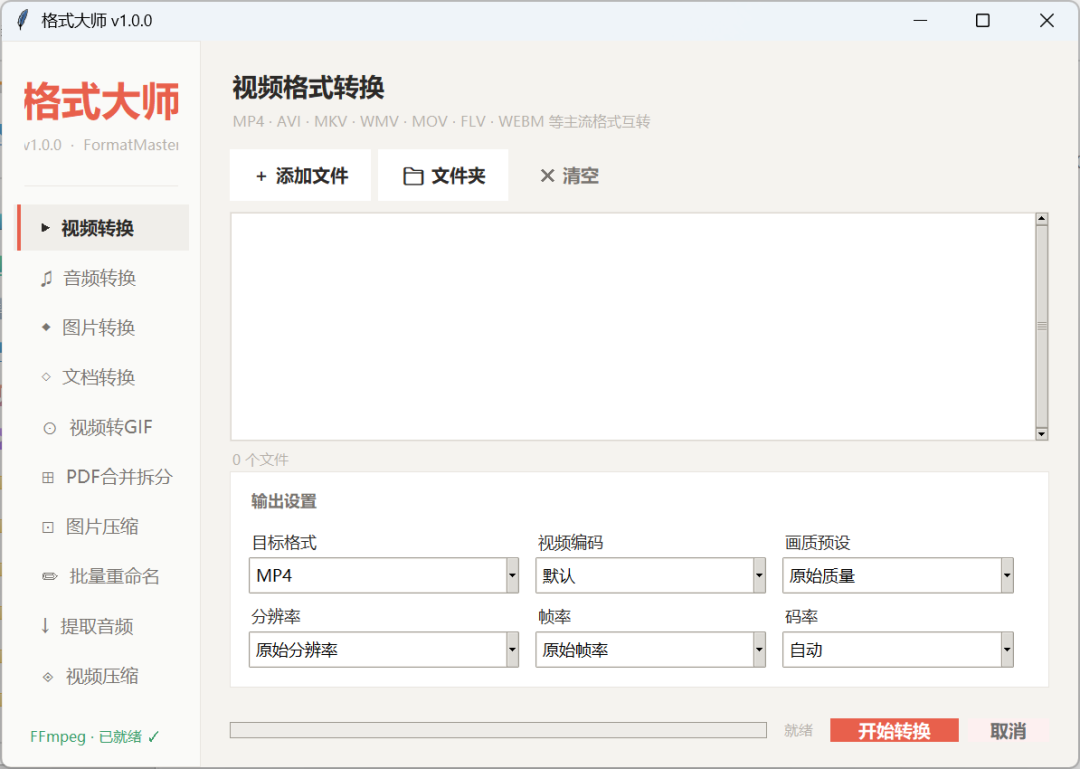The image size is (1080, 769).
Task: Click the 视频格式转换 page heading
Action: coord(308,88)
